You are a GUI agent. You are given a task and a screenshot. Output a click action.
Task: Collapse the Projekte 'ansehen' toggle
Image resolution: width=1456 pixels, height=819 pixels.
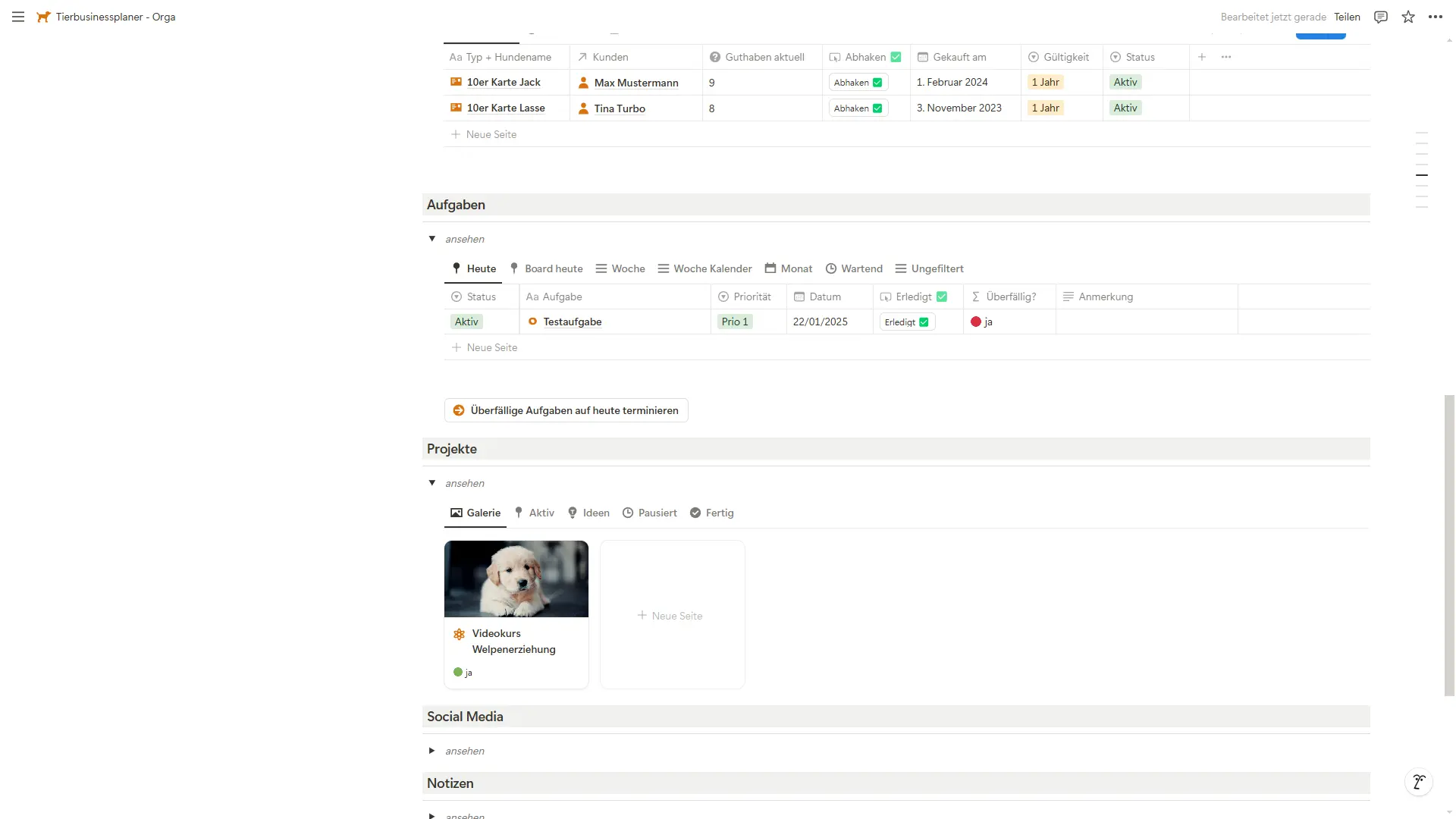[x=432, y=483]
